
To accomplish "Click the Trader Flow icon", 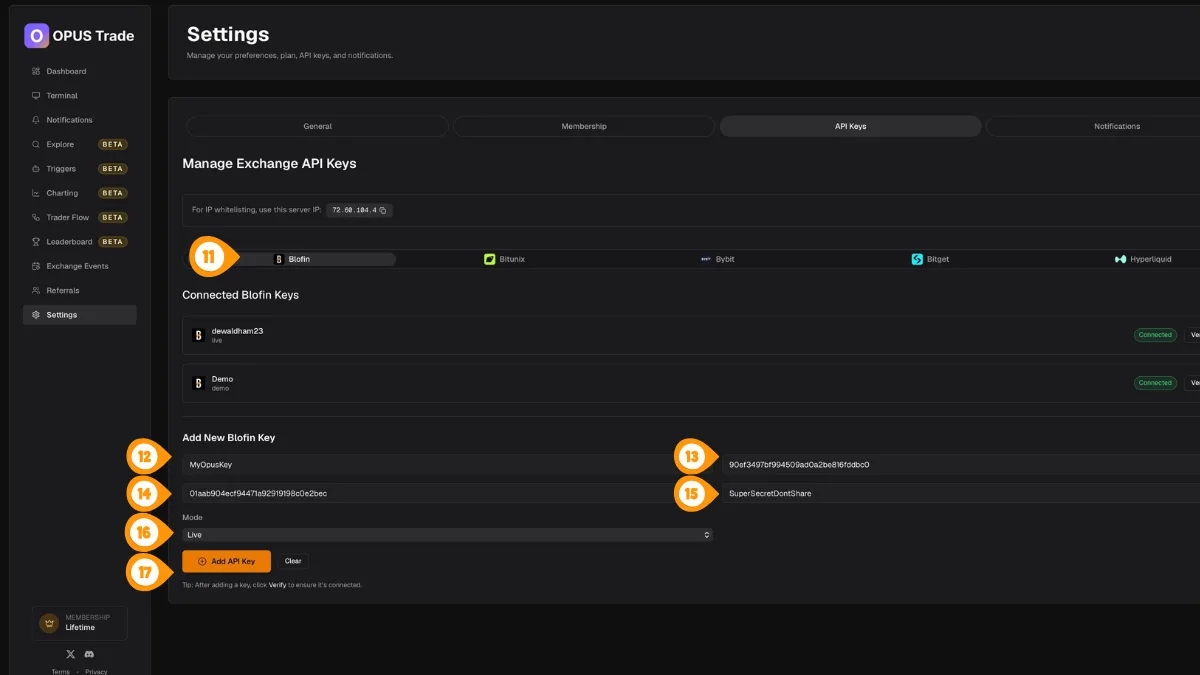I will pyautogui.click(x=36, y=217).
